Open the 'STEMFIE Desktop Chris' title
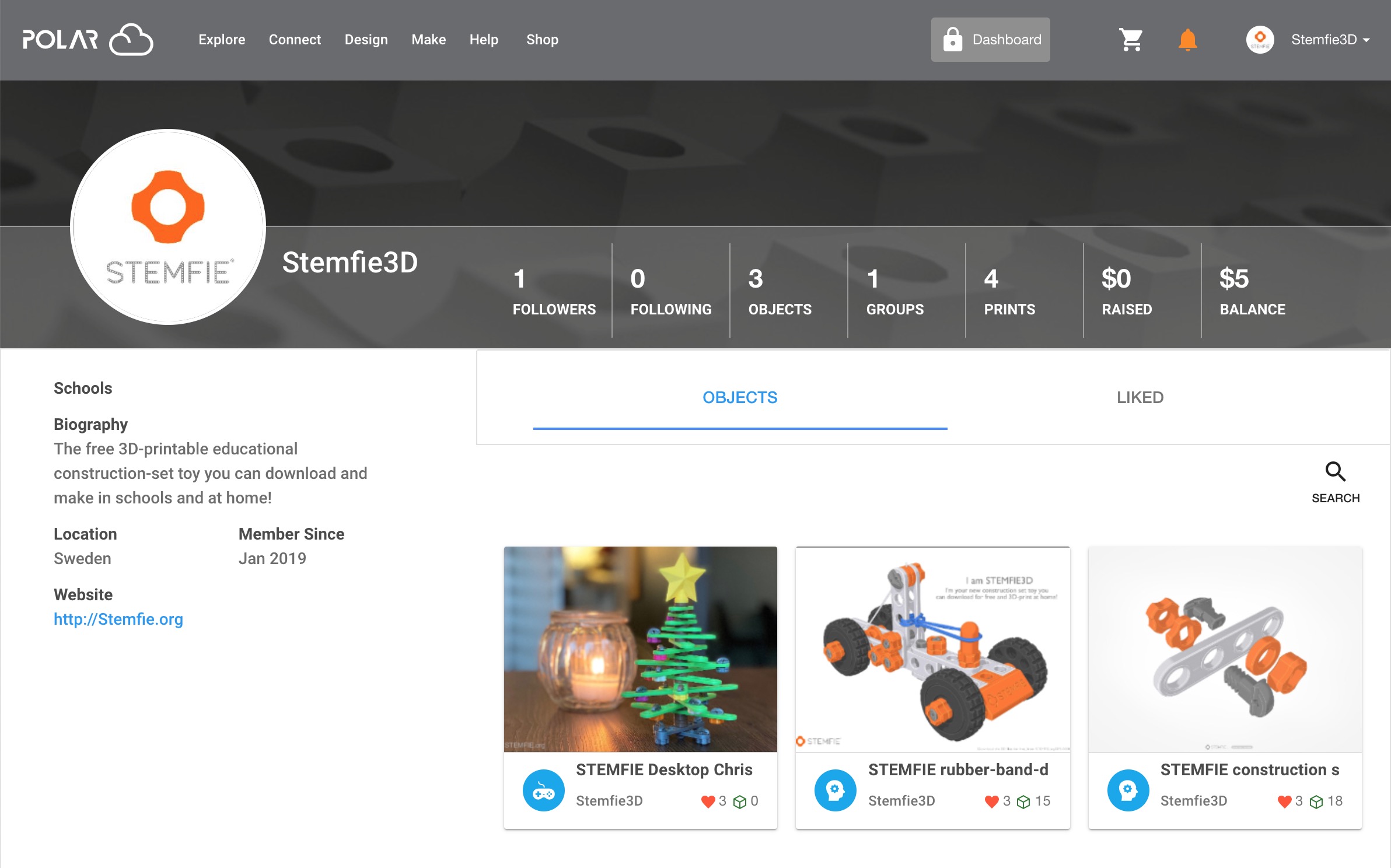 pos(664,770)
